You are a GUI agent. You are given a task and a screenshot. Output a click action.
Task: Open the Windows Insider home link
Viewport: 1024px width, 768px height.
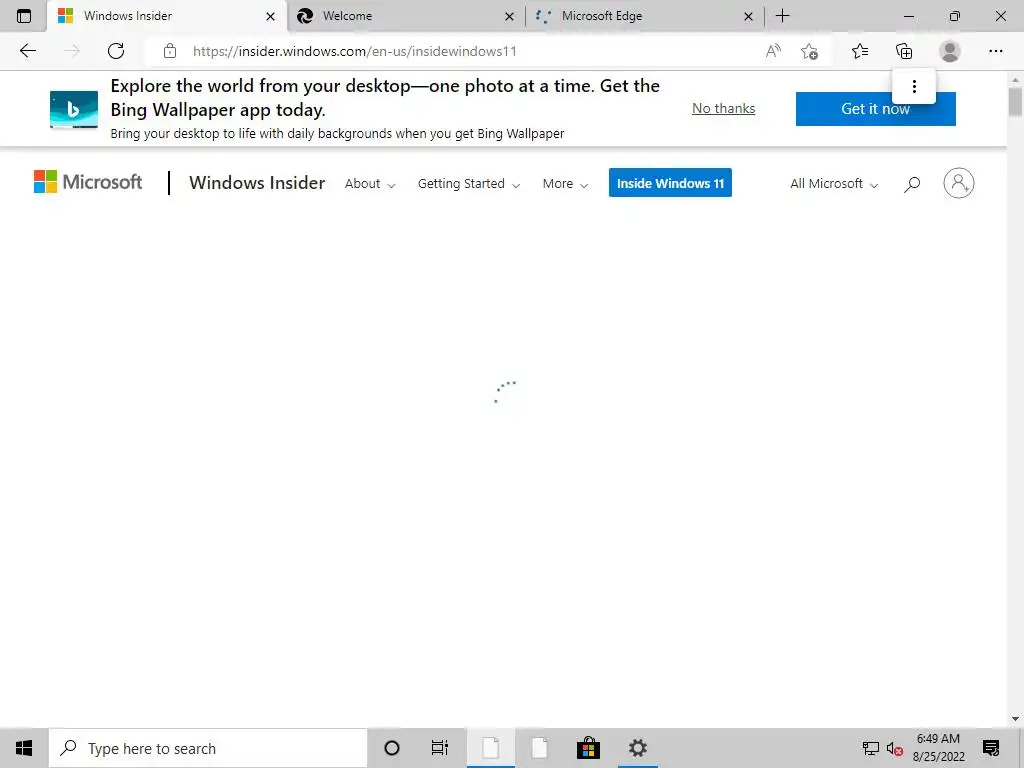pyautogui.click(x=257, y=183)
